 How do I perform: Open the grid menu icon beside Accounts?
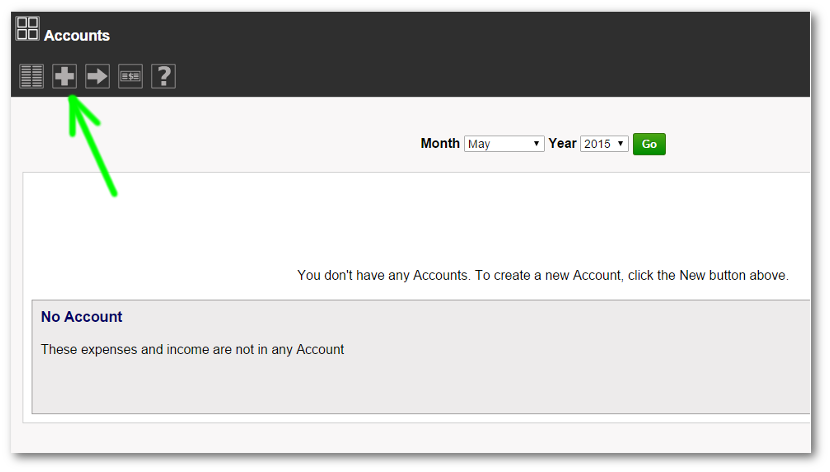pos(28,28)
